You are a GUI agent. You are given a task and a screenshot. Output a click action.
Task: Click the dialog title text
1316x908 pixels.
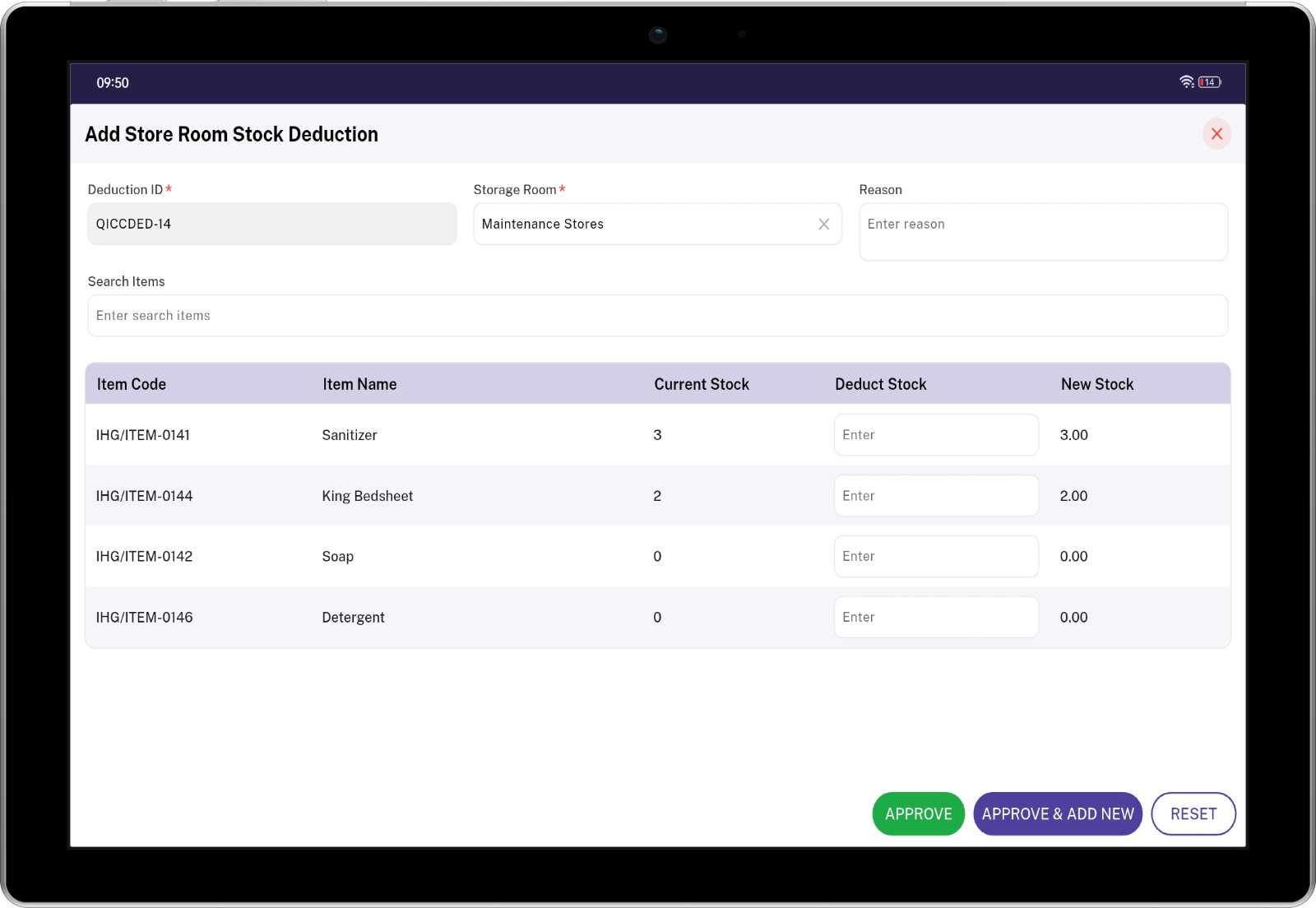pyautogui.click(x=232, y=134)
